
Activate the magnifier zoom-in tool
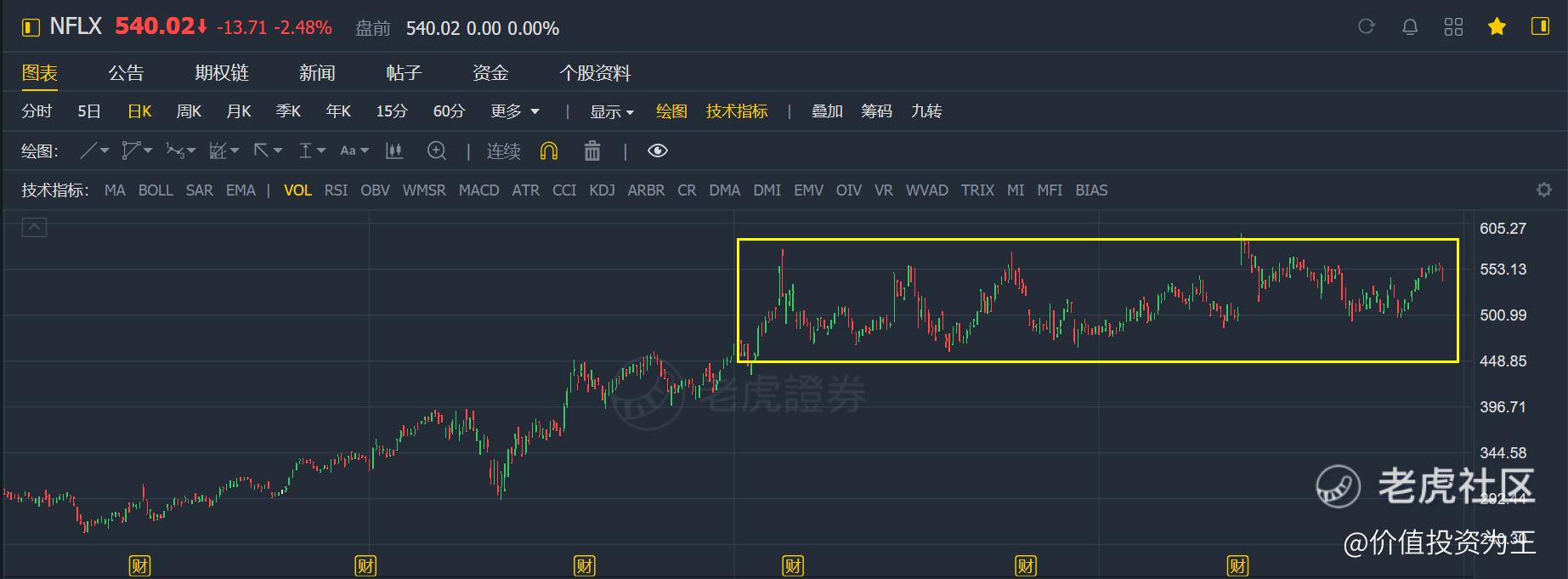pyautogui.click(x=437, y=151)
